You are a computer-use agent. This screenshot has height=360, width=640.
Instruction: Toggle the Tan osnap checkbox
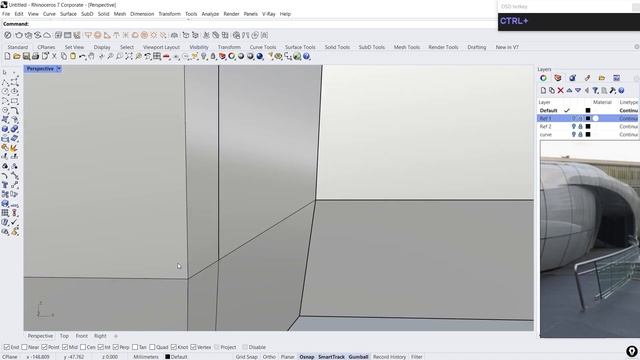135,347
